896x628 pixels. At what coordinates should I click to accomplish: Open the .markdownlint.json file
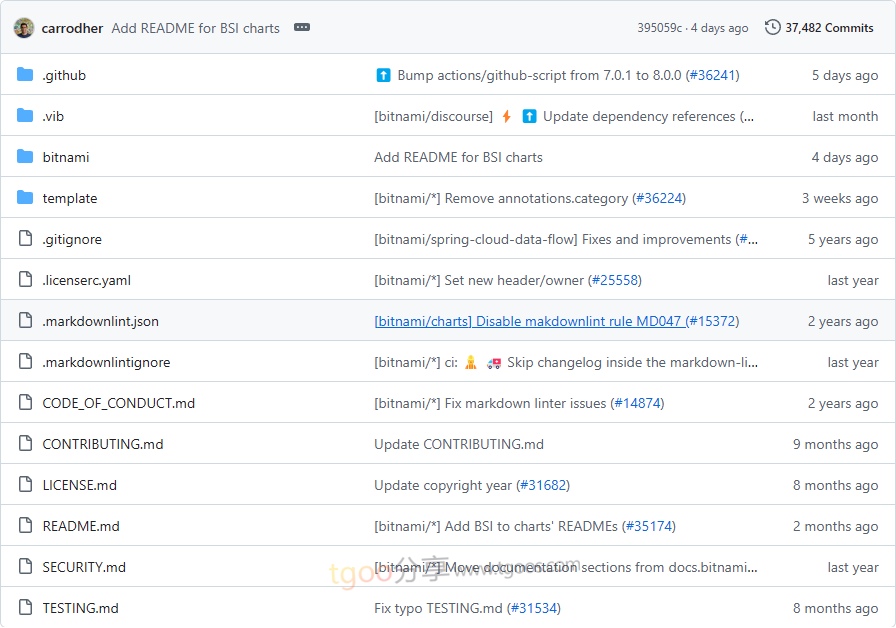pyautogui.click(x=100, y=321)
